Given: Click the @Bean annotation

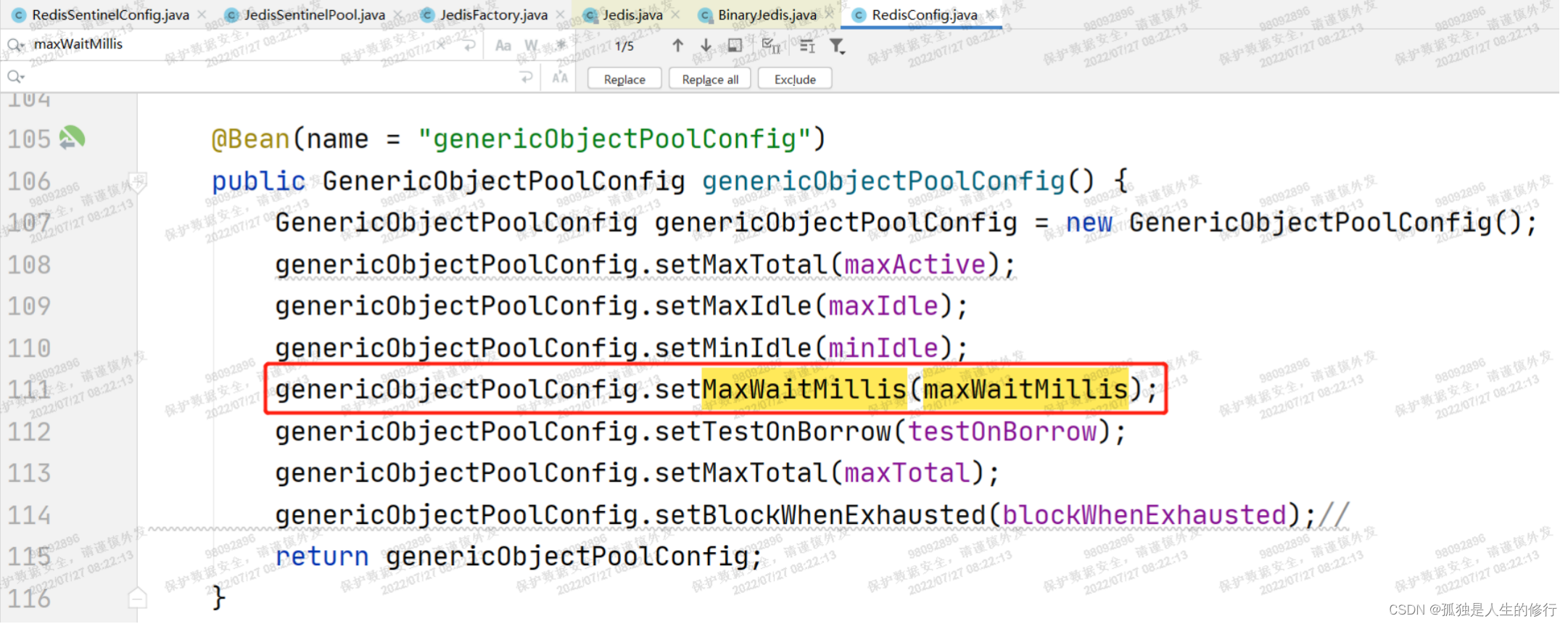Looking at the screenshot, I should click(x=250, y=139).
